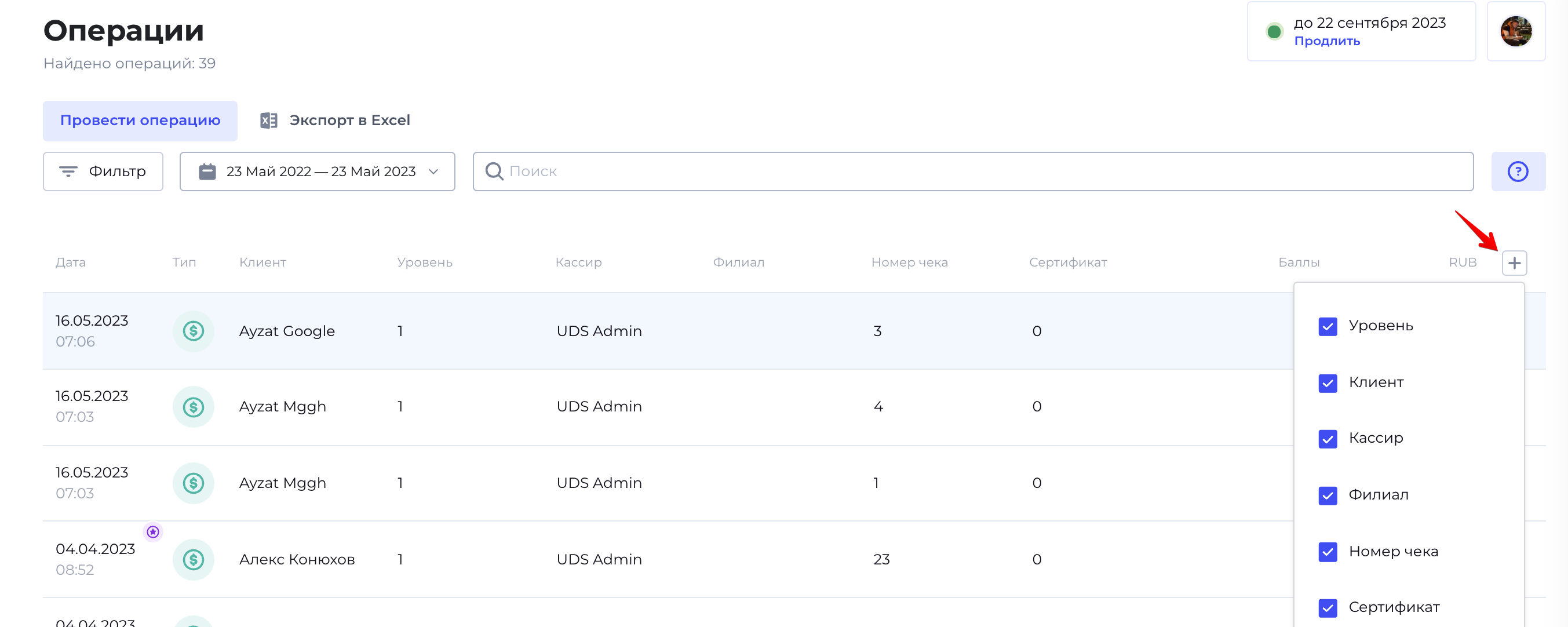
Task: Click check number 23 cell
Action: pos(881,559)
